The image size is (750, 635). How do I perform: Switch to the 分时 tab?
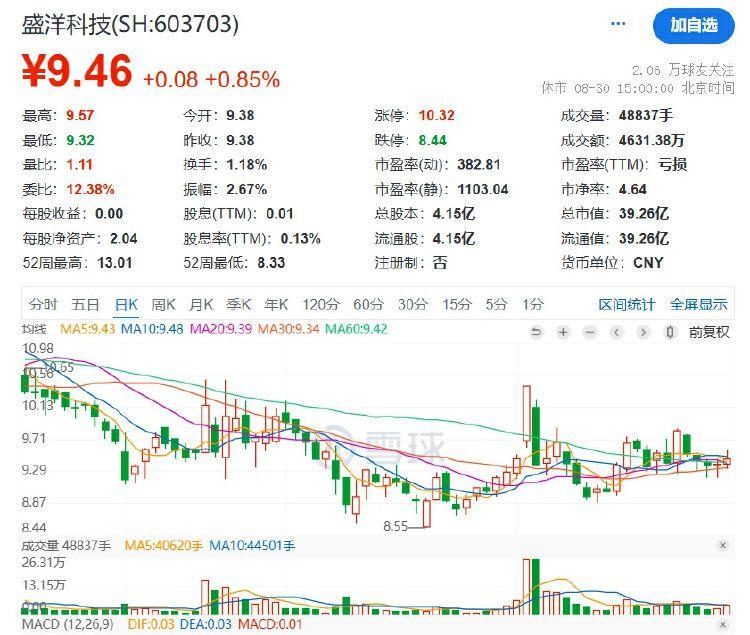pos(43,304)
